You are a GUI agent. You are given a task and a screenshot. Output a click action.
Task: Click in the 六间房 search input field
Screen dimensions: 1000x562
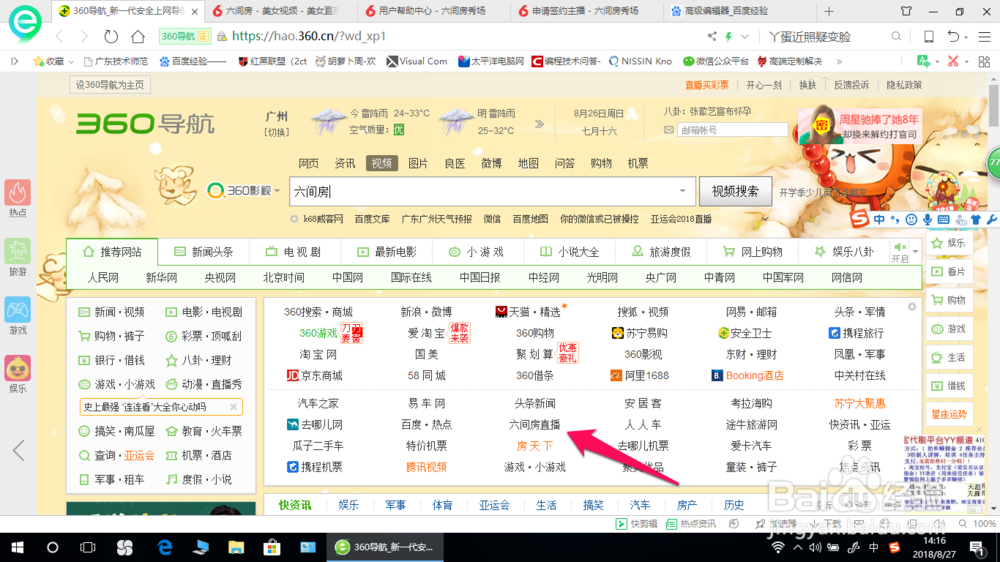point(490,191)
